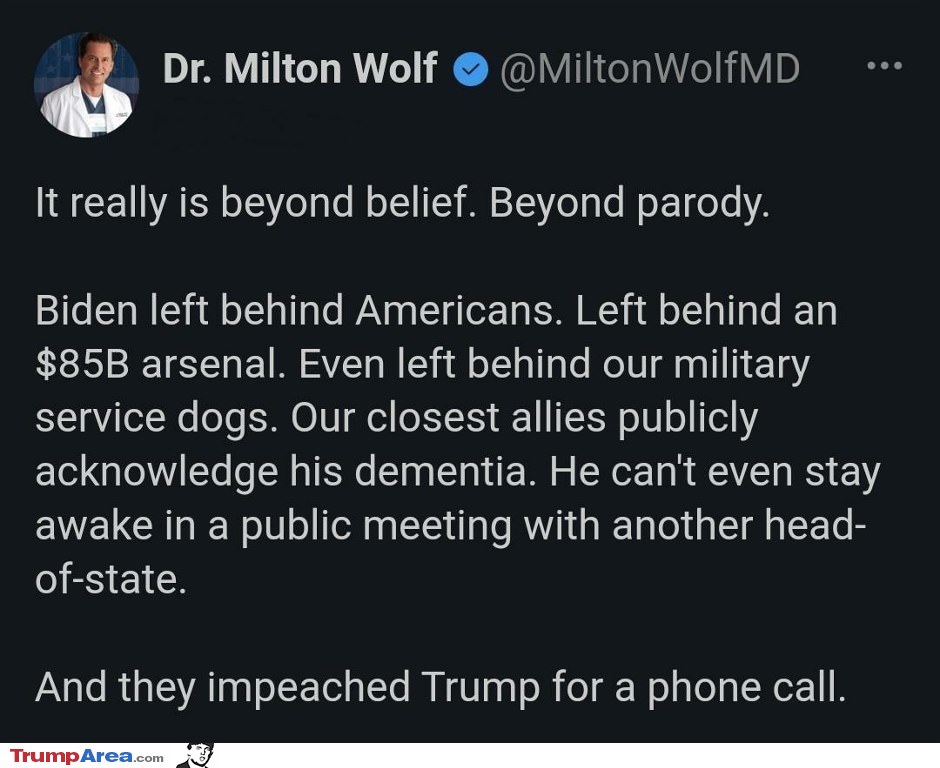Click the "of-state." text line
This screenshot has height=768, width=940.
111,580
